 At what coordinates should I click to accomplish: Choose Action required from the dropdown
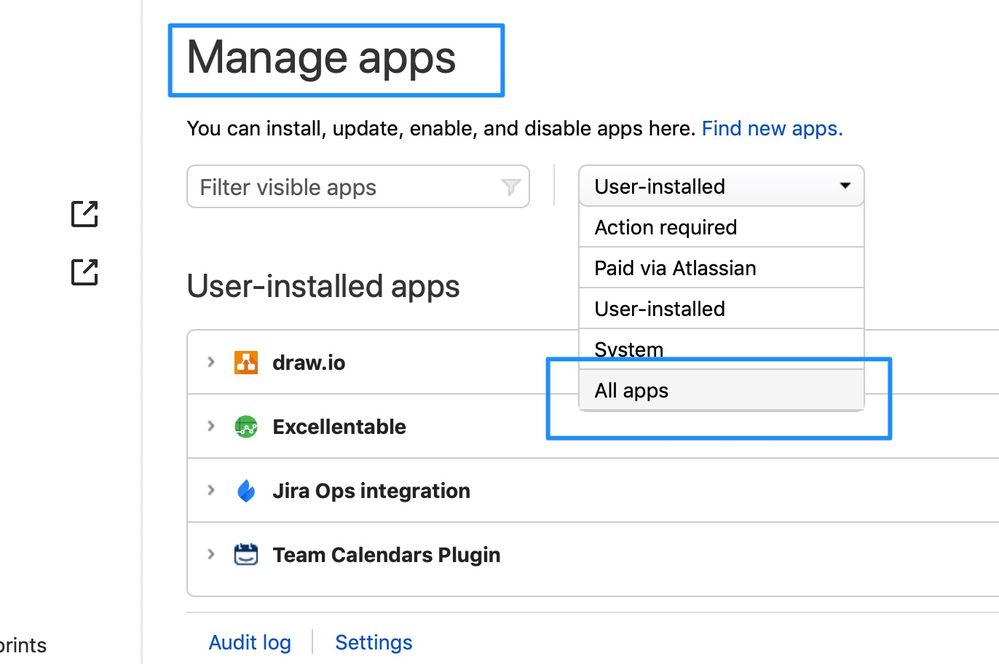click(x=721, y=227)
